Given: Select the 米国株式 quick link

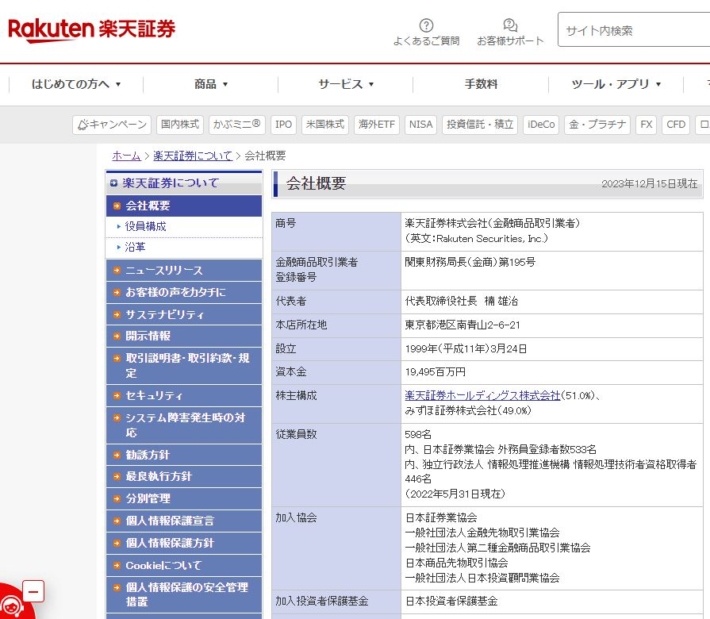Looking at the screenshot, I should pos(325,125).
